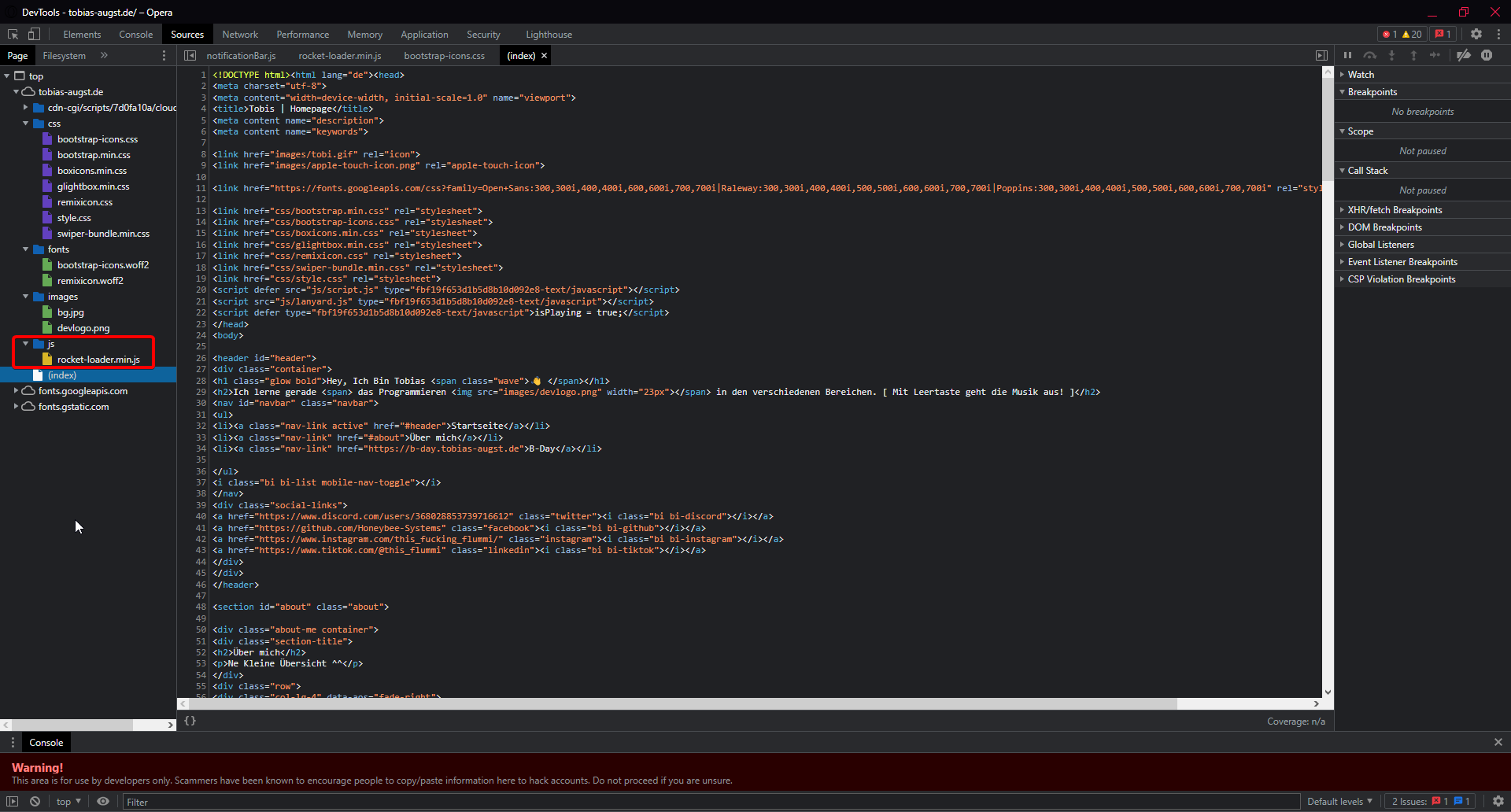Screen dimensions: 1511x812
Task: Show the console sidebar icon
Action: pyautogui.click(x=13, y=802)
